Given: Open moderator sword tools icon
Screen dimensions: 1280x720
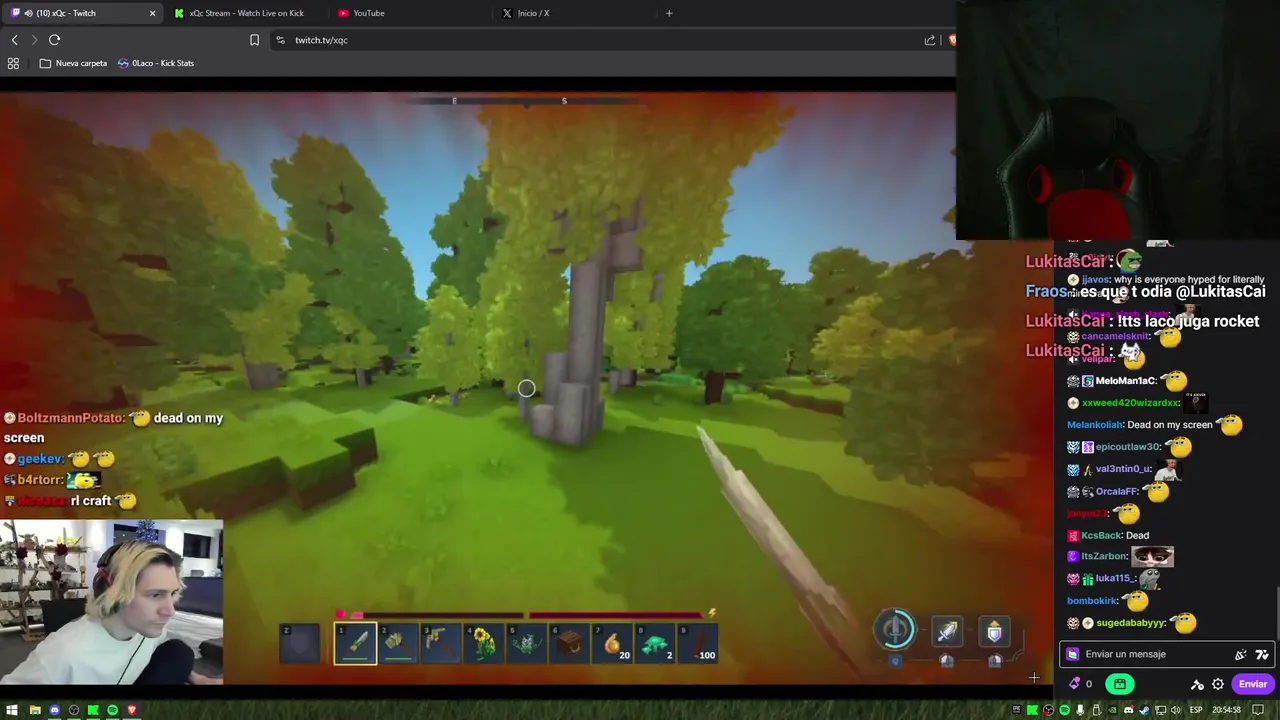Looking at the screenshot, I should [x=1197, y=684].
